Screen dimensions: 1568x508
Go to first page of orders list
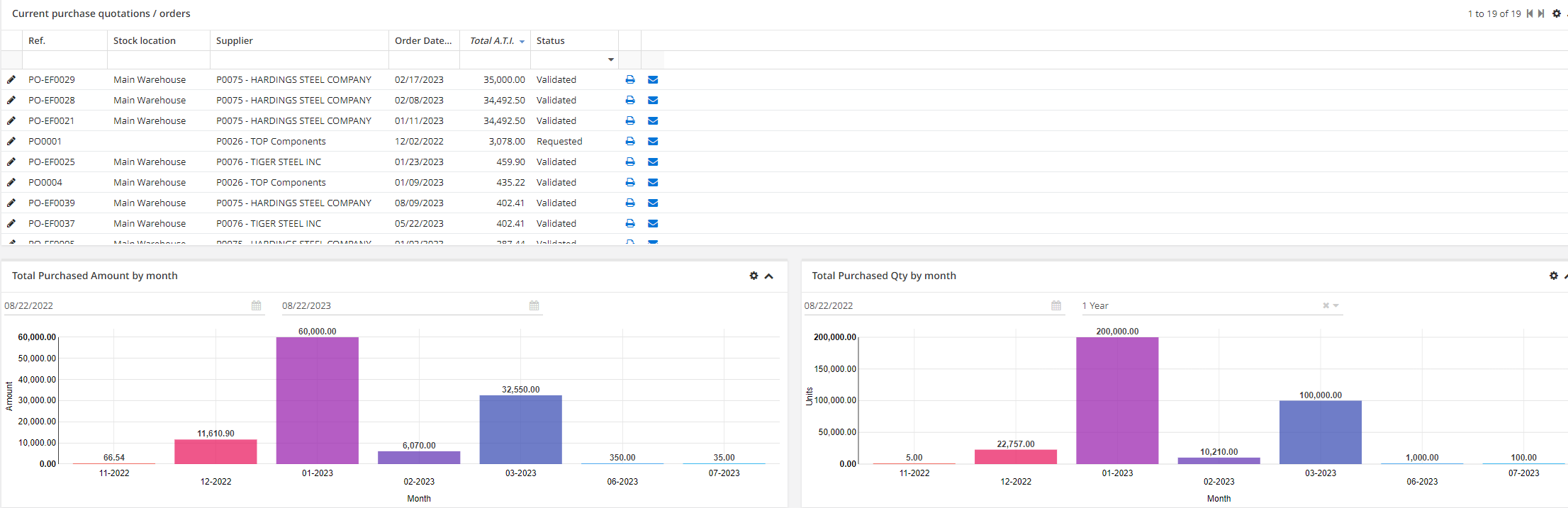(x=1529, y=13)
